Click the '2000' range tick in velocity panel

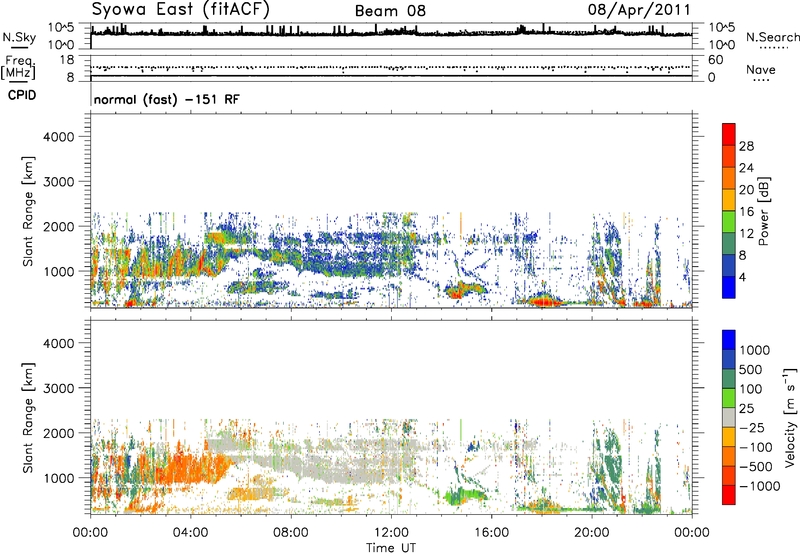pyautogui.click(x=58, y=433)
